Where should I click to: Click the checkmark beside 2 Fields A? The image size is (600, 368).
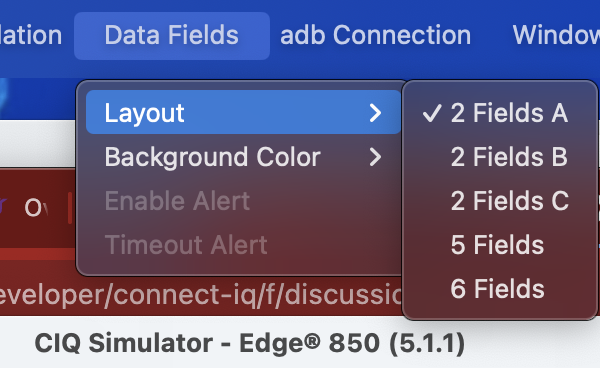pyautogui.click(x=432, y=113)
